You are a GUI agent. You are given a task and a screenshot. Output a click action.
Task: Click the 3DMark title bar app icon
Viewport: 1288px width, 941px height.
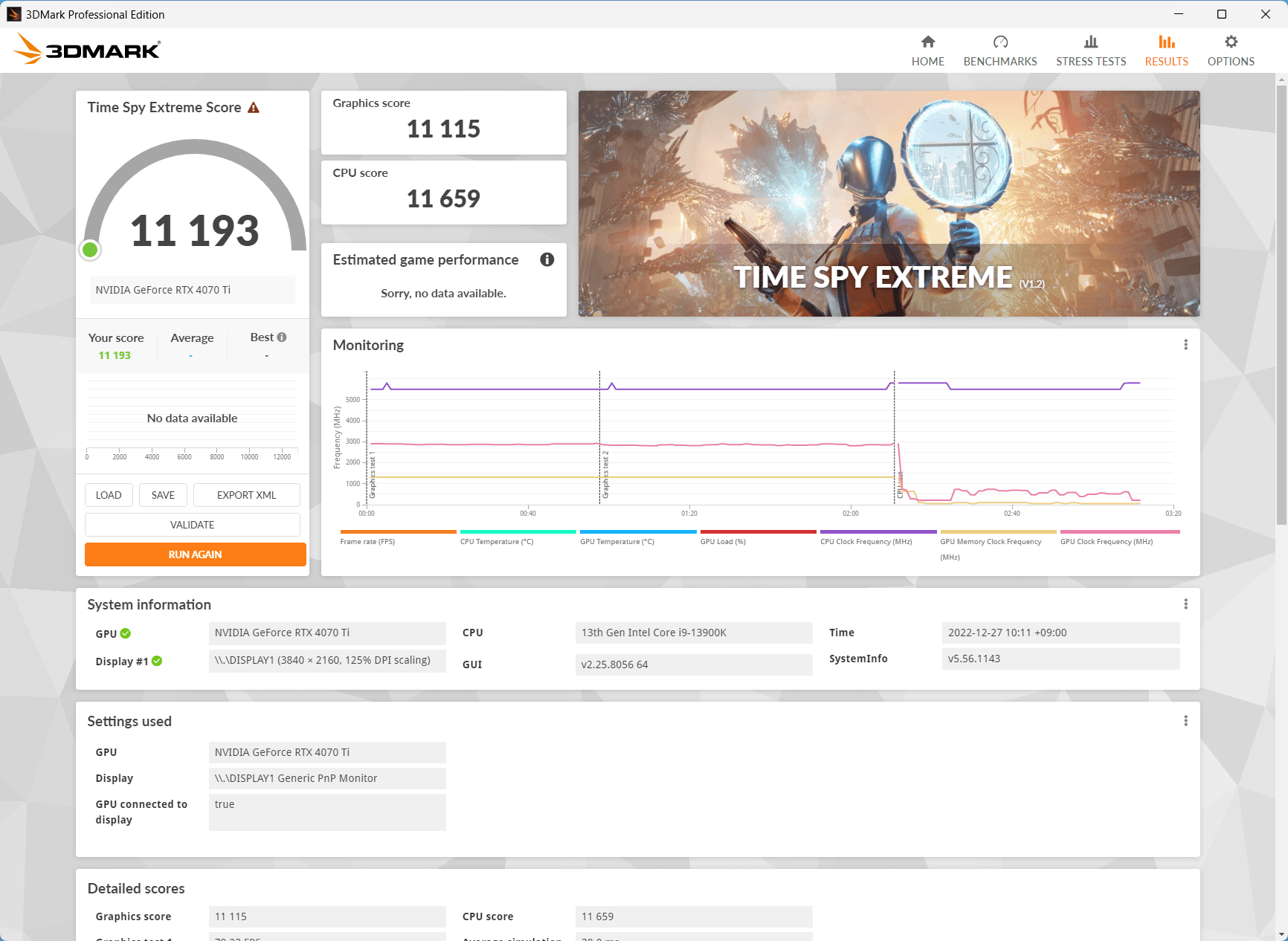(x=14, y=14)
